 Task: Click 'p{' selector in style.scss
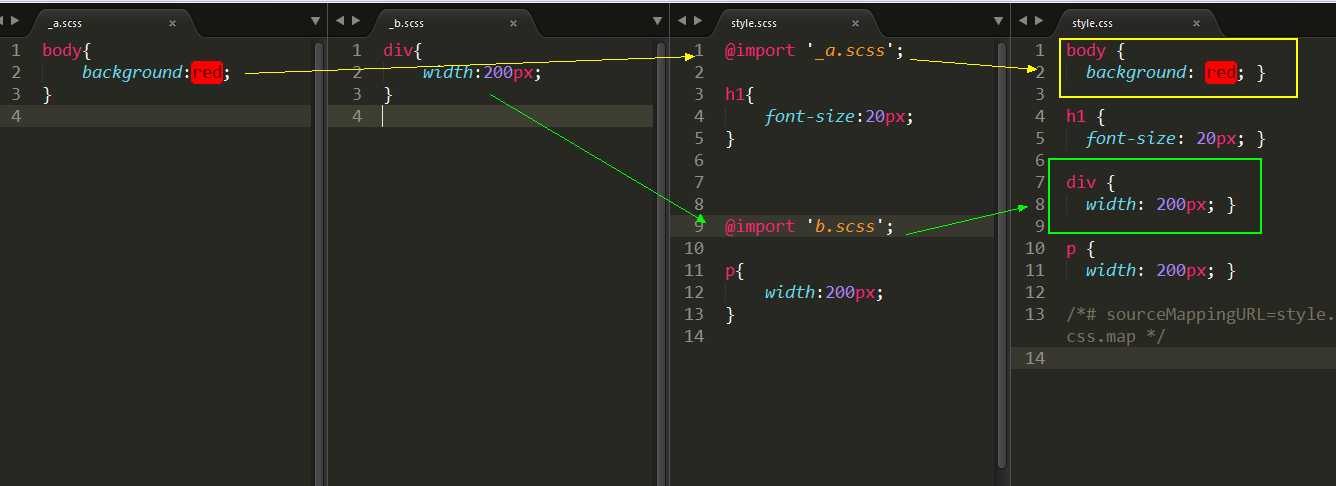pos(735,270)
